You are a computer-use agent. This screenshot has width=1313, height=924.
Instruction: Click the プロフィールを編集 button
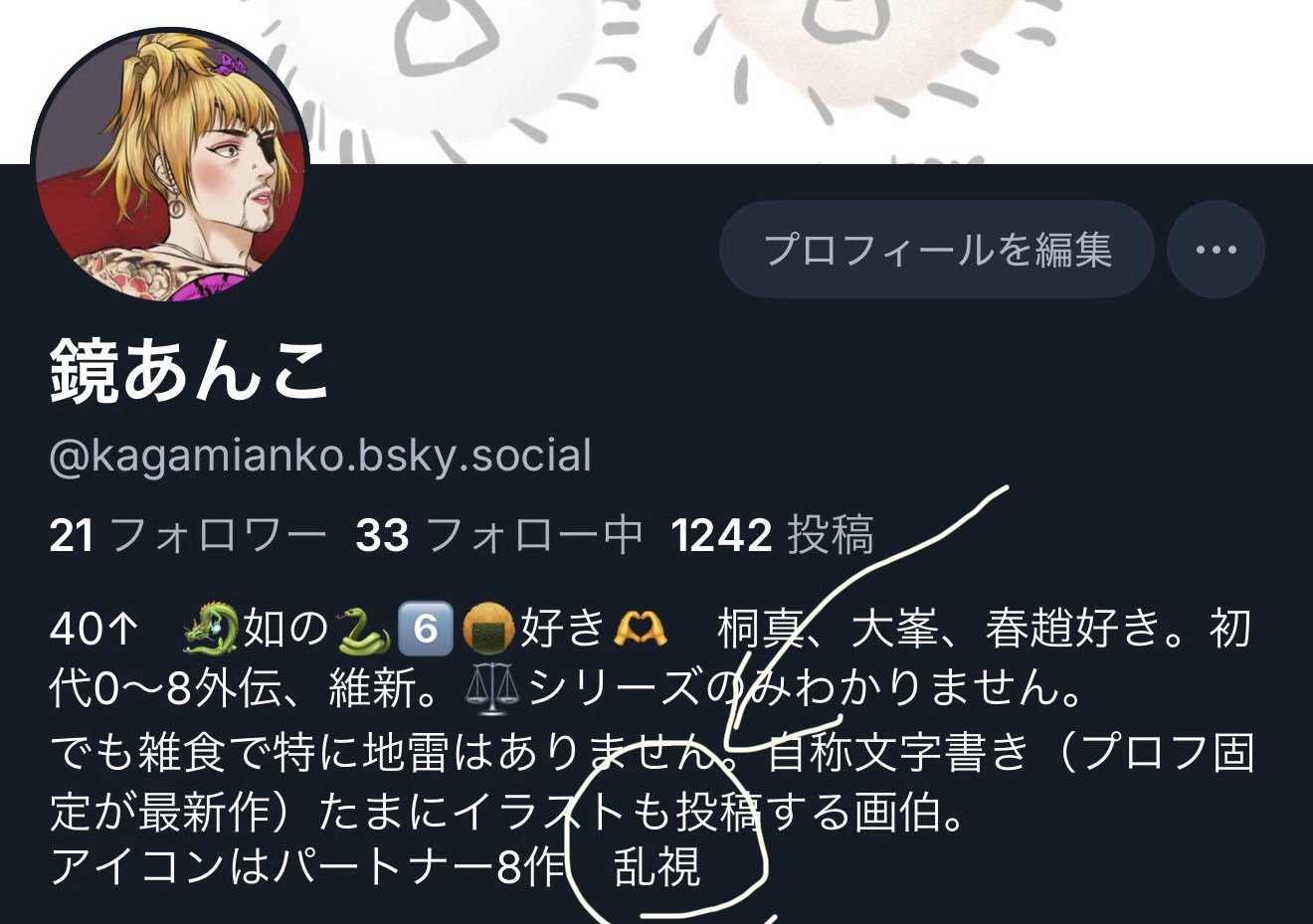[936, 250]
